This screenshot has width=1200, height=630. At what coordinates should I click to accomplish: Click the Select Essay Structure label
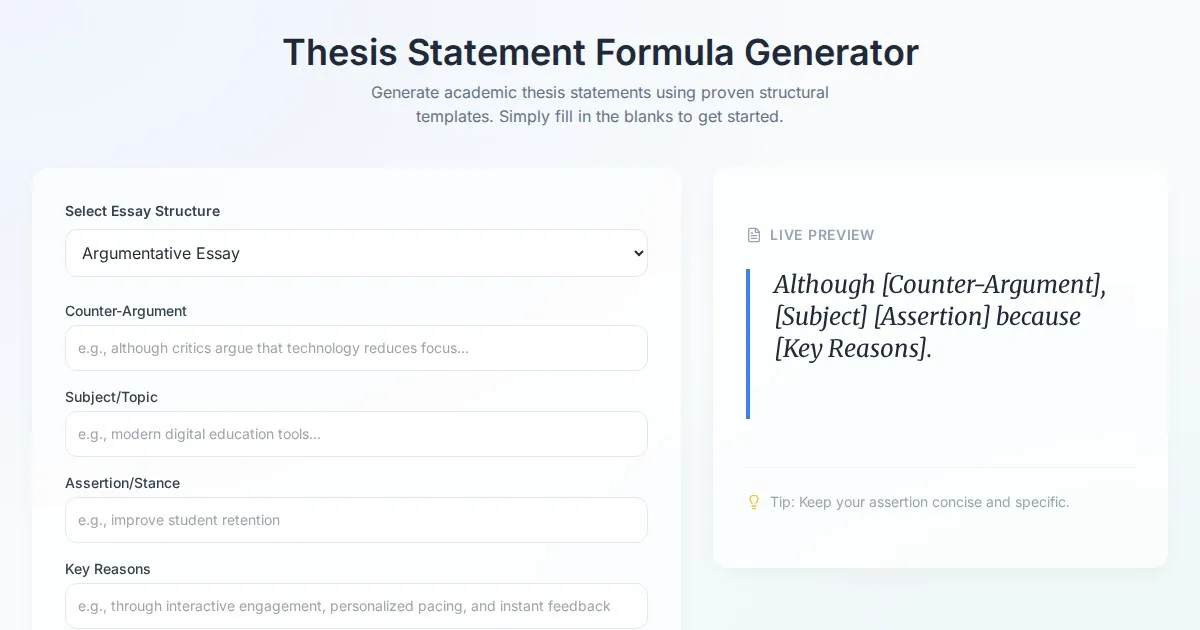(x=142, y=211)
